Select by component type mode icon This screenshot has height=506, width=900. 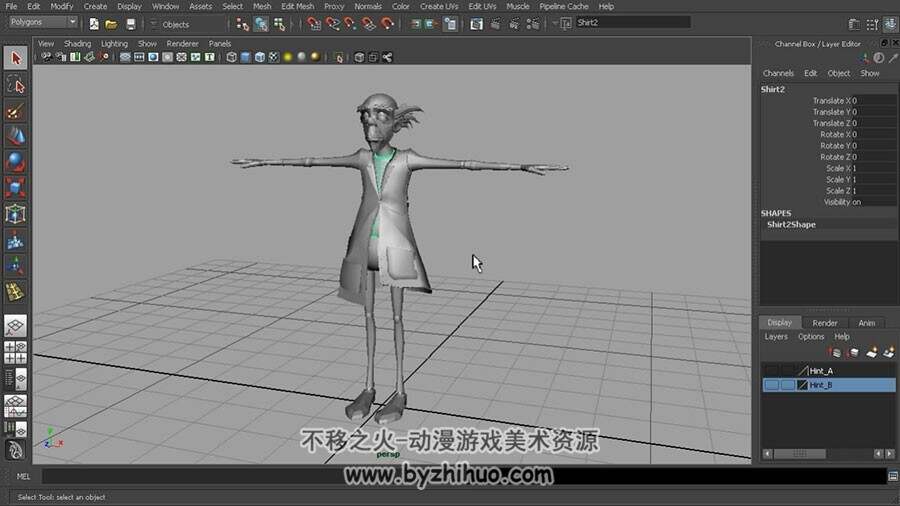coord(280,24)
